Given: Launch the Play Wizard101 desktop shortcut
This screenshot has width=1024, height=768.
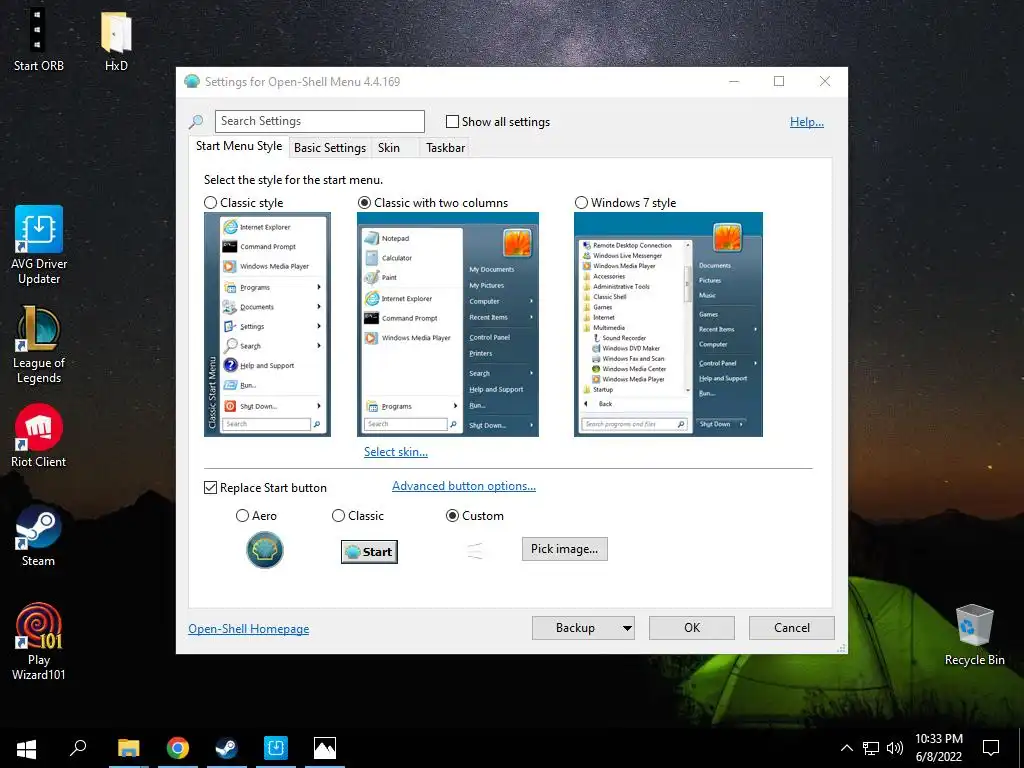Looking at the screenshot, I should (39, 641).
